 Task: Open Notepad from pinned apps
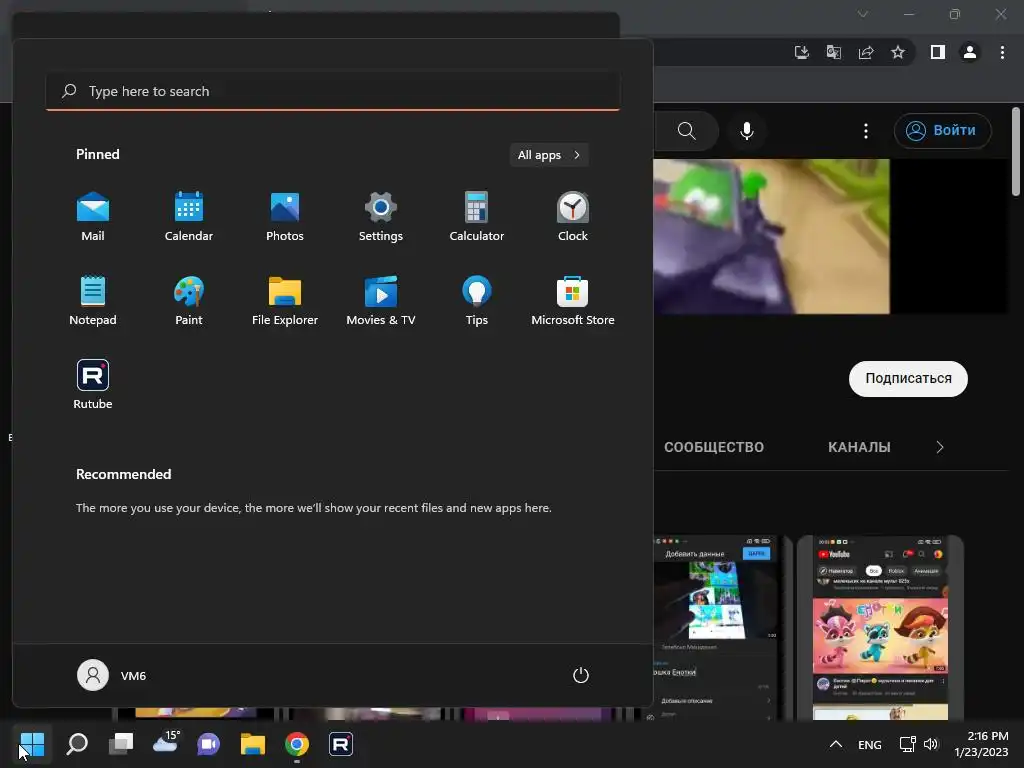tap(93, 300)
